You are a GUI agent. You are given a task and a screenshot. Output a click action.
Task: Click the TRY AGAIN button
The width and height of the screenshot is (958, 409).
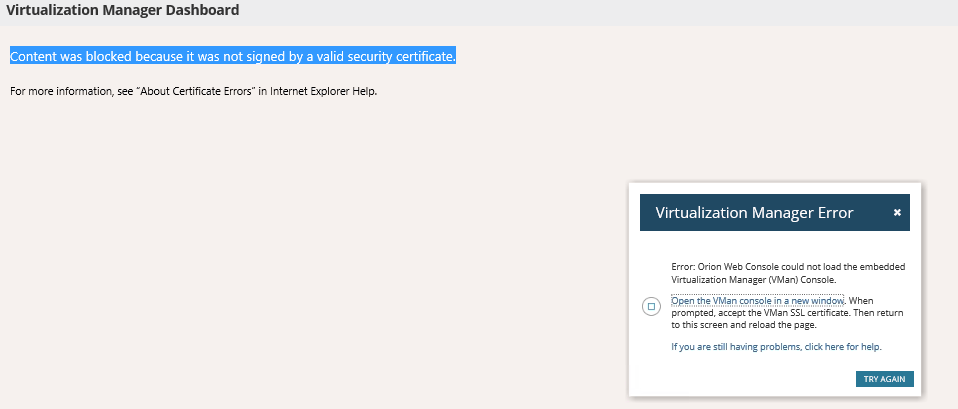point(885,379)
